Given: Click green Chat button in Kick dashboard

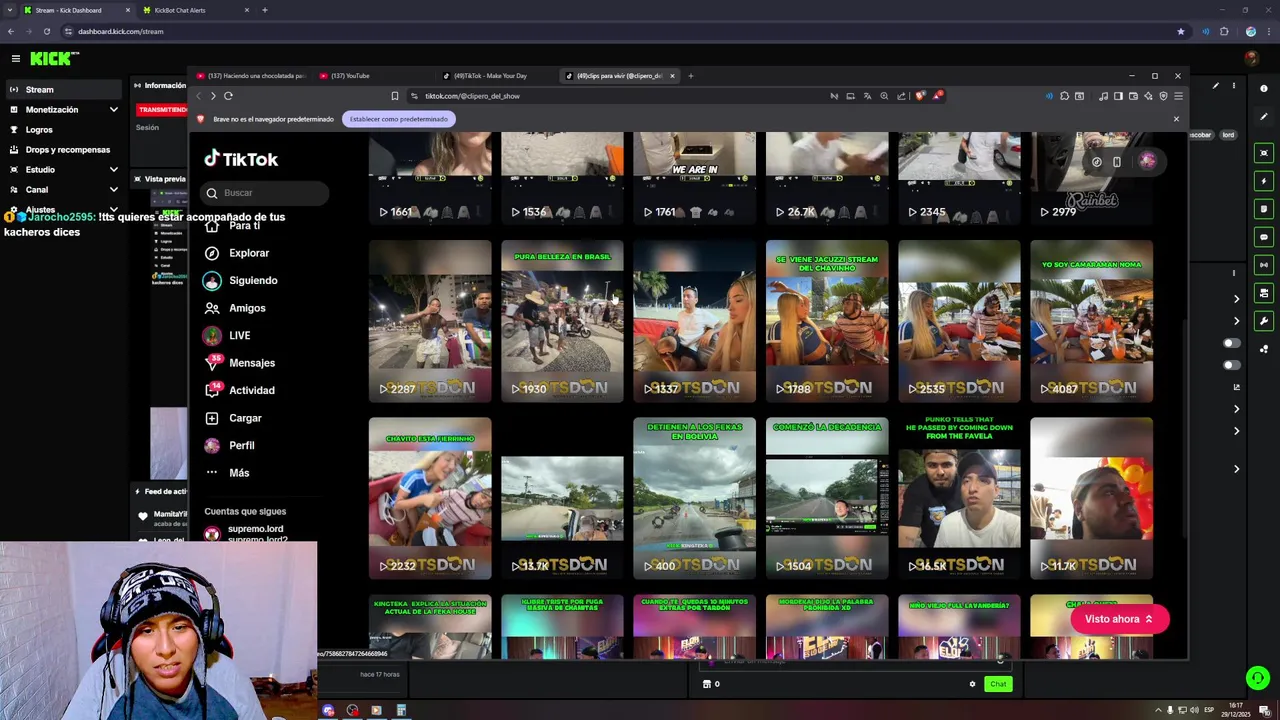Looking at the screenshot, I should 998,684.
